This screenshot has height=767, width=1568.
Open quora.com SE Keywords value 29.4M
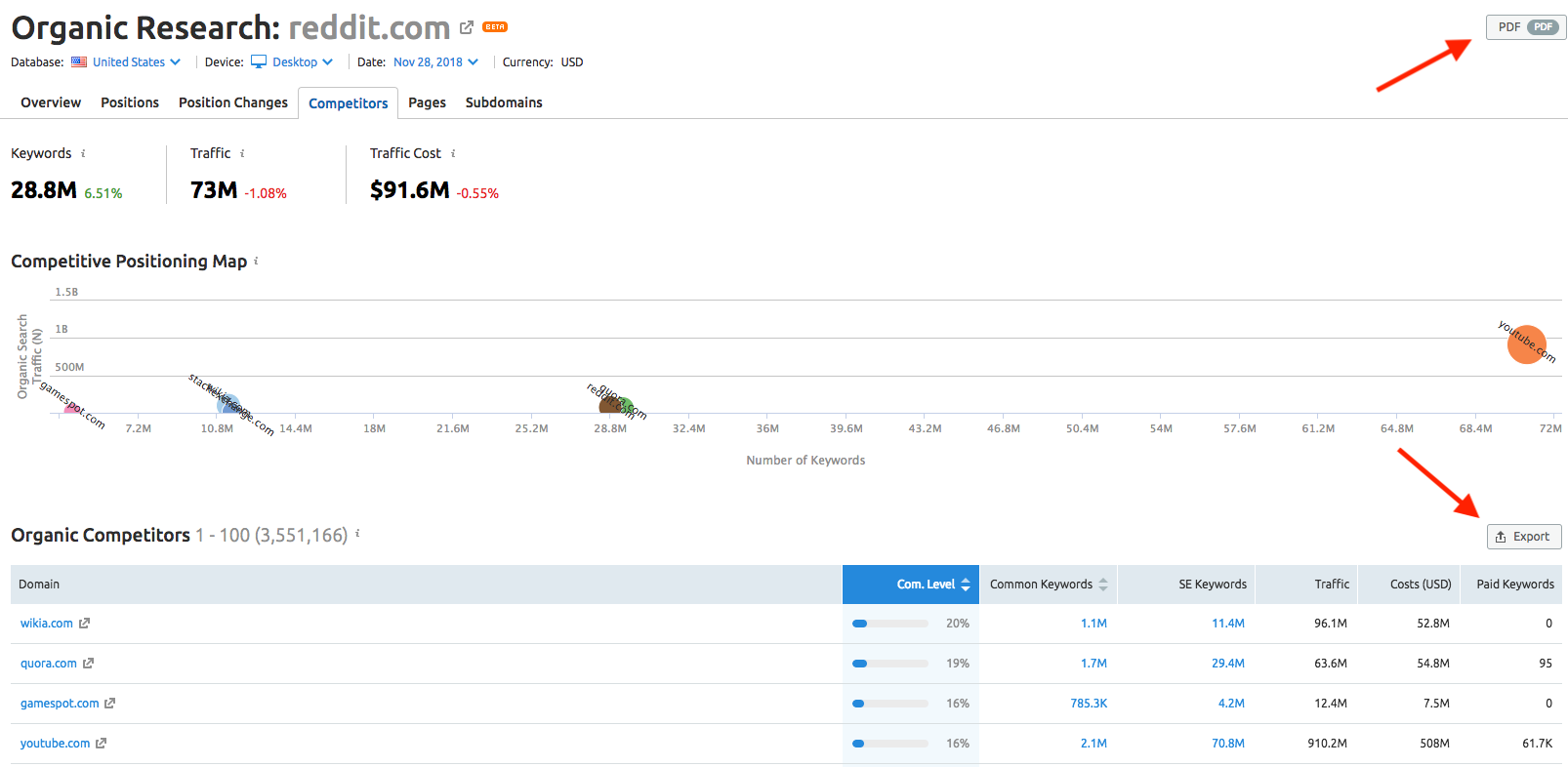click(1227, 664)
